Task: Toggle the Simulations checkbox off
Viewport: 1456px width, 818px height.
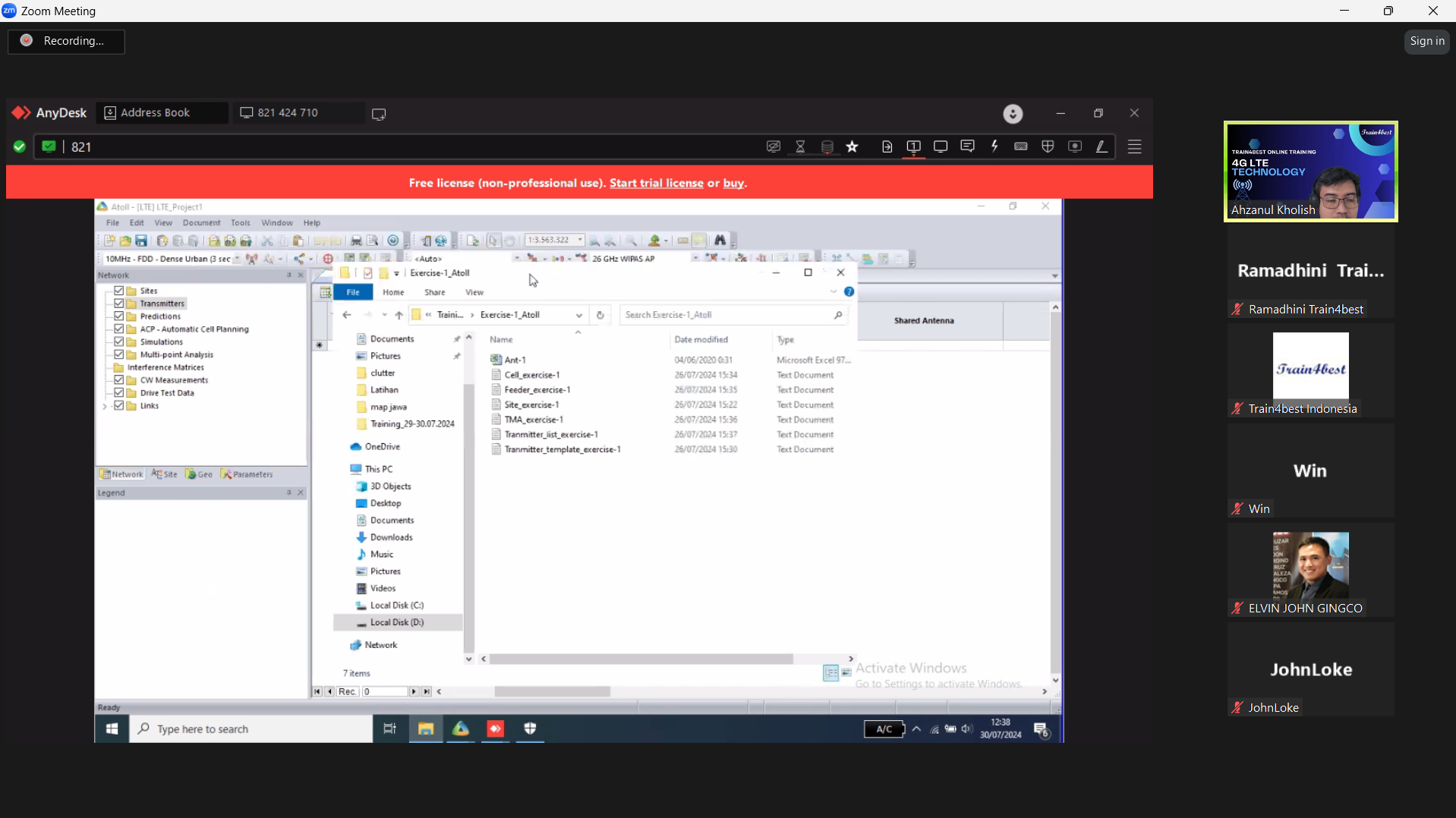Action: [118, 341]
